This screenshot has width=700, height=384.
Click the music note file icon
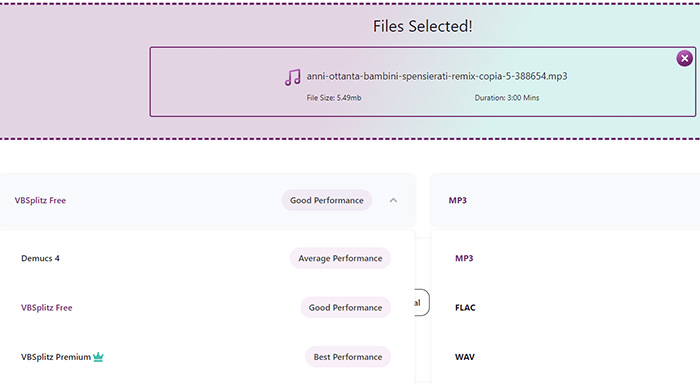[293, 77]
